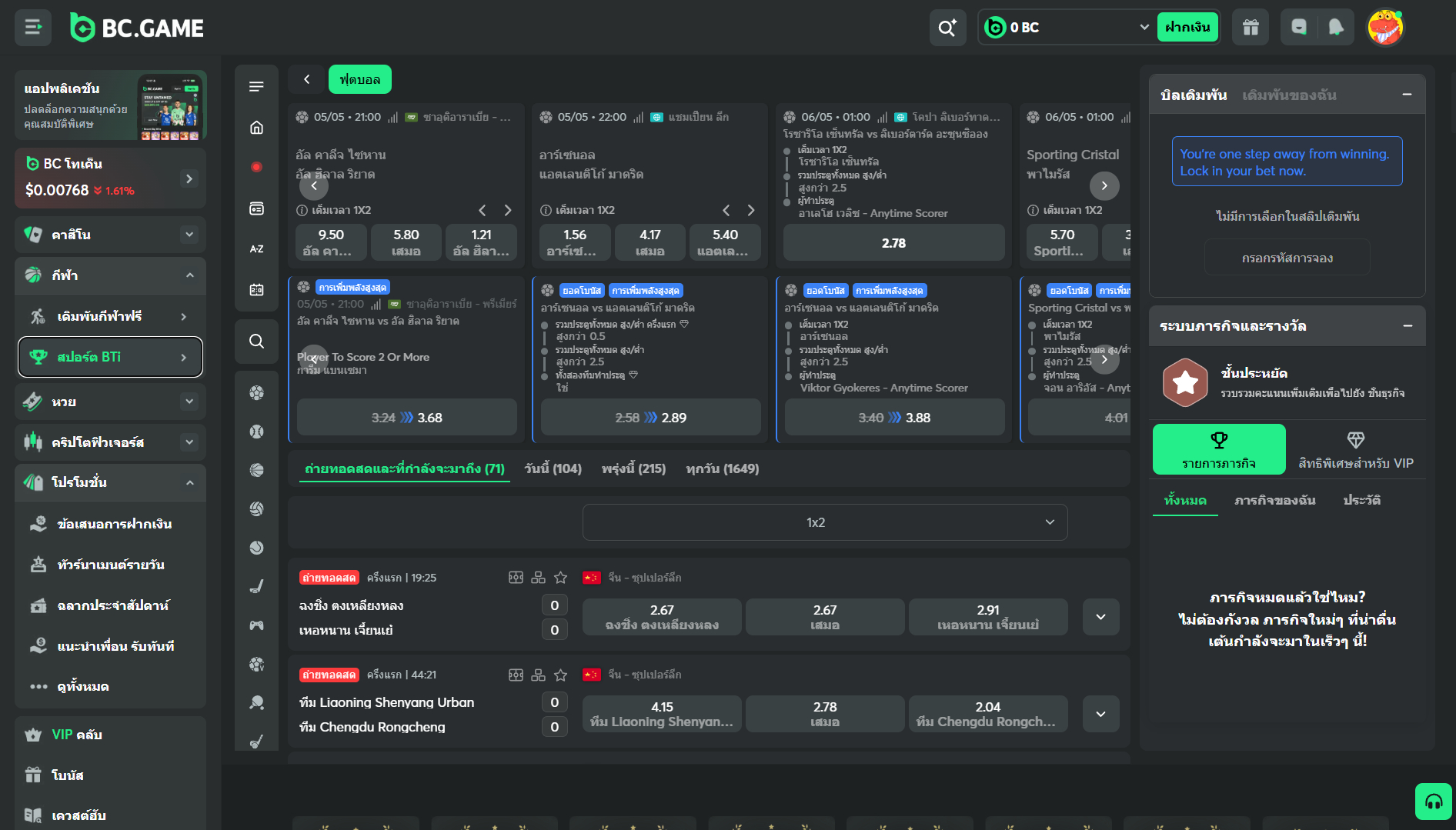Select the volleyball sport icon in sports sidebar
The width and height of the screenshot is (1456, 830).
256,508
